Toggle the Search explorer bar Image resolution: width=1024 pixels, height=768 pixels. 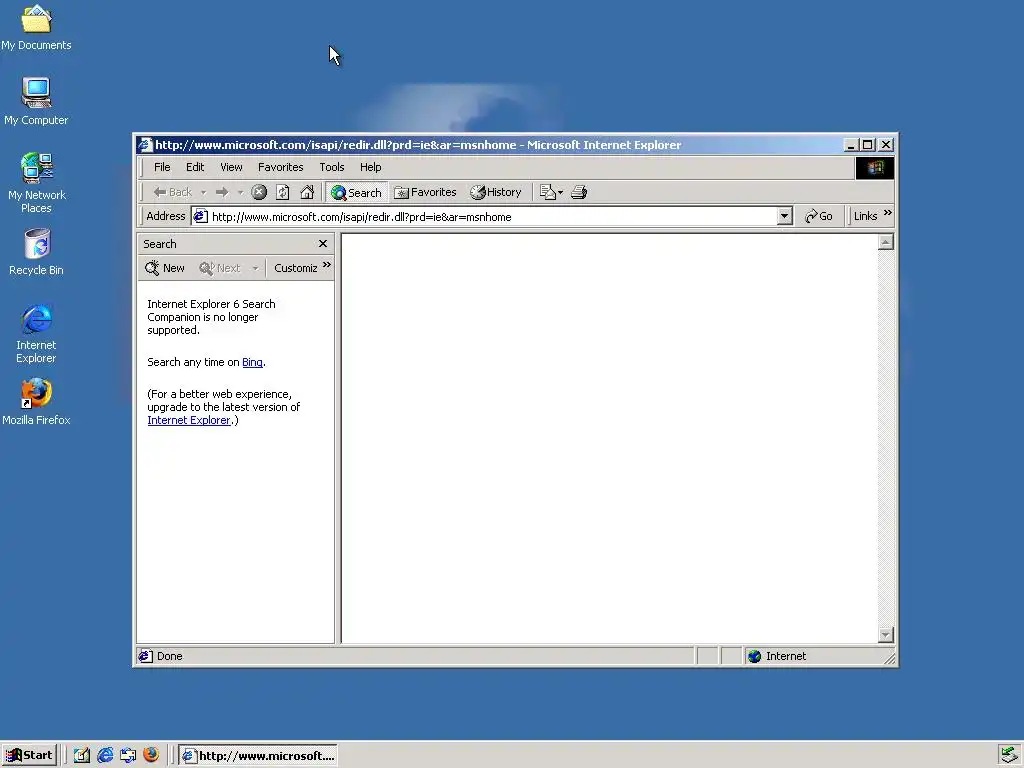tap(357, 192)
